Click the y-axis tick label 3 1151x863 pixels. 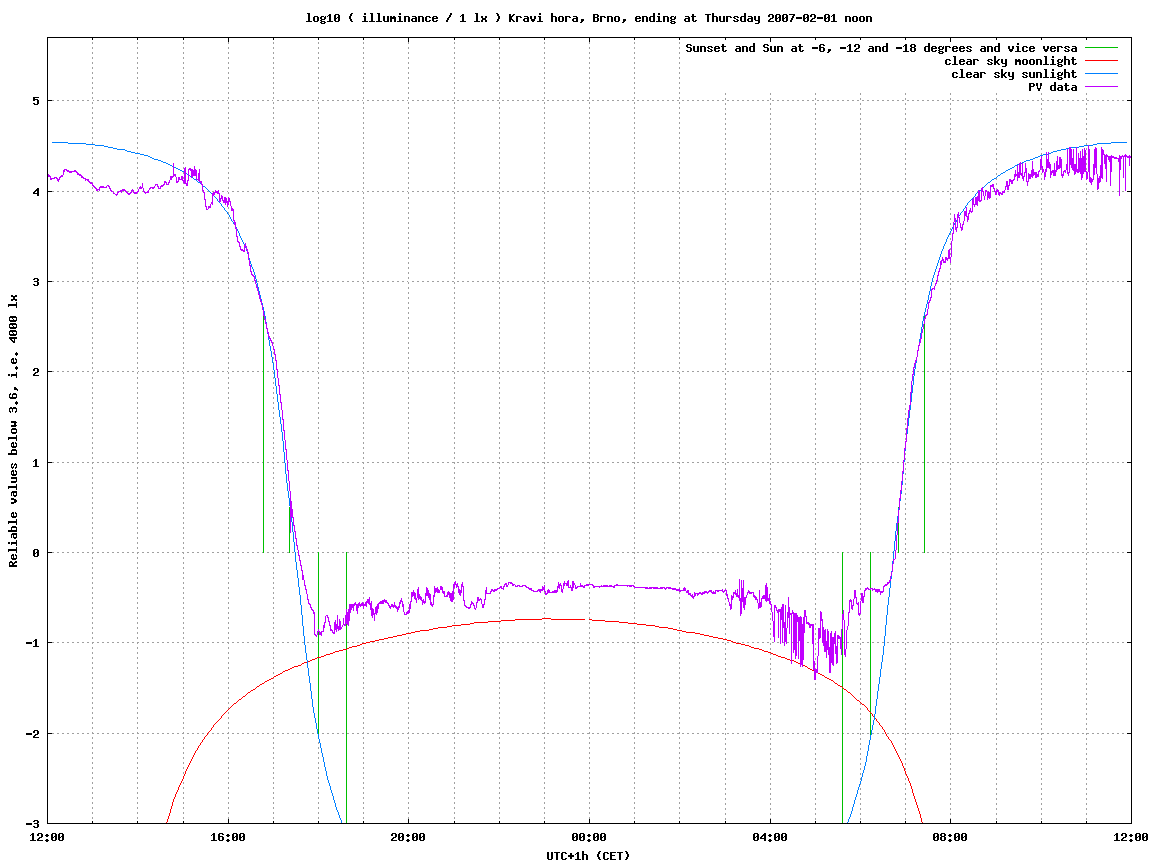[36, 282]
